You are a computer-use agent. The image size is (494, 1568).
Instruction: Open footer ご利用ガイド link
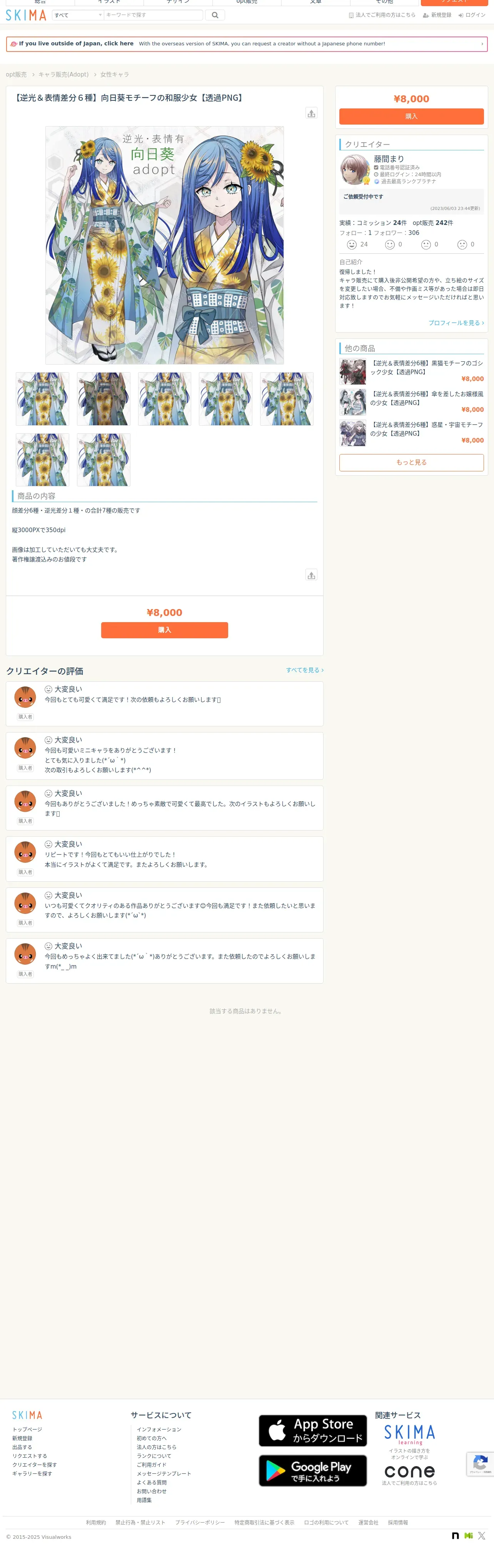coord(152,1465)
